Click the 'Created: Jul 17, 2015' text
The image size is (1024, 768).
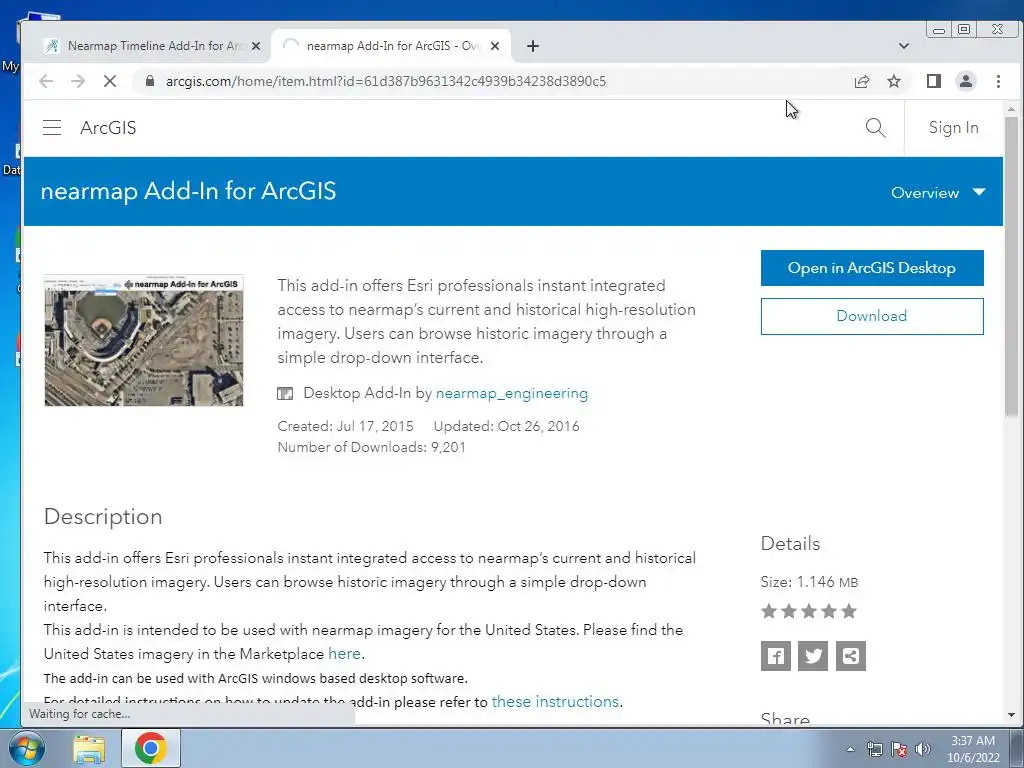pyautogui.click(x=345, y=426)
